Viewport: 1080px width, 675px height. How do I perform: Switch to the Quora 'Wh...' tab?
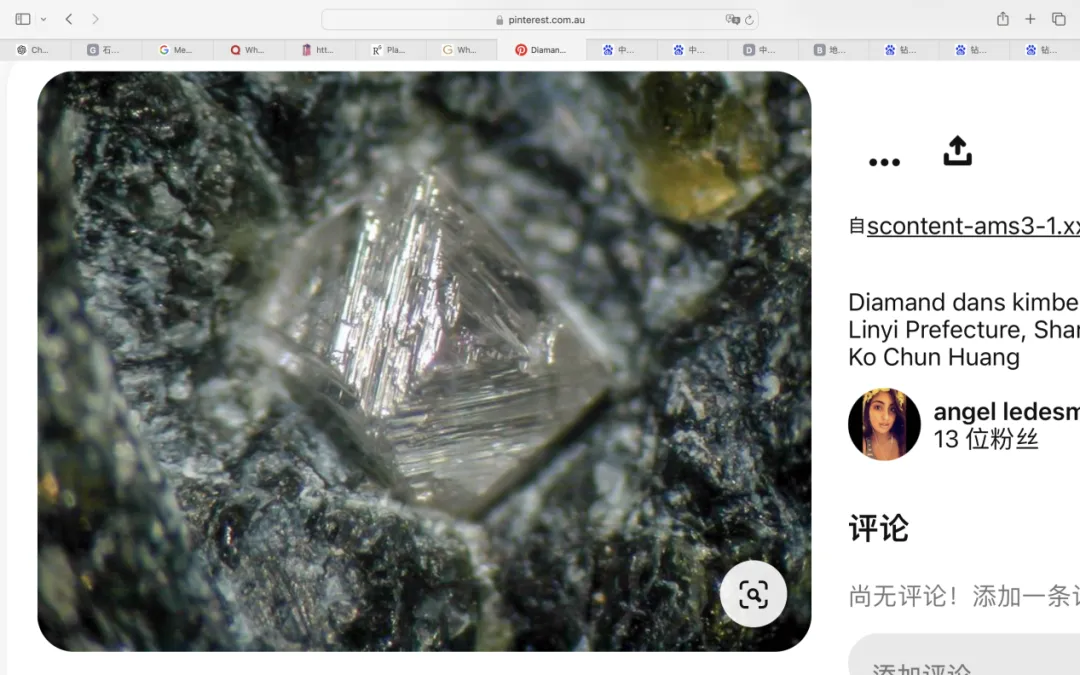click(x=248, y=50)
